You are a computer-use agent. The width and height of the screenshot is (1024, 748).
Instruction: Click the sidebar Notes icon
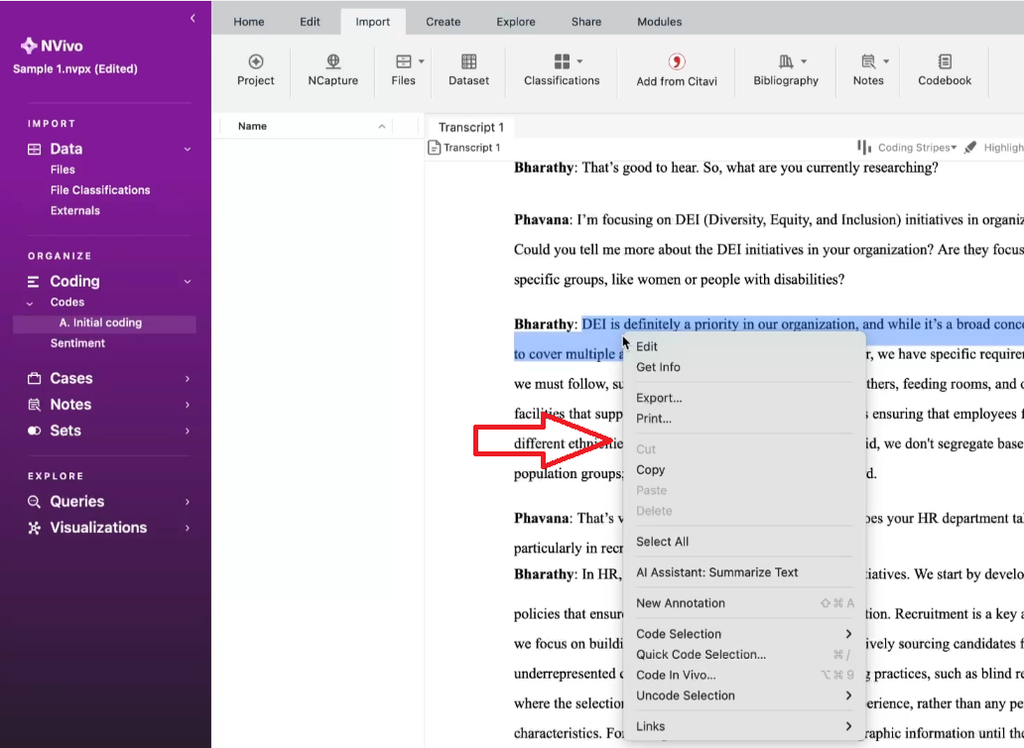(34, 404)
